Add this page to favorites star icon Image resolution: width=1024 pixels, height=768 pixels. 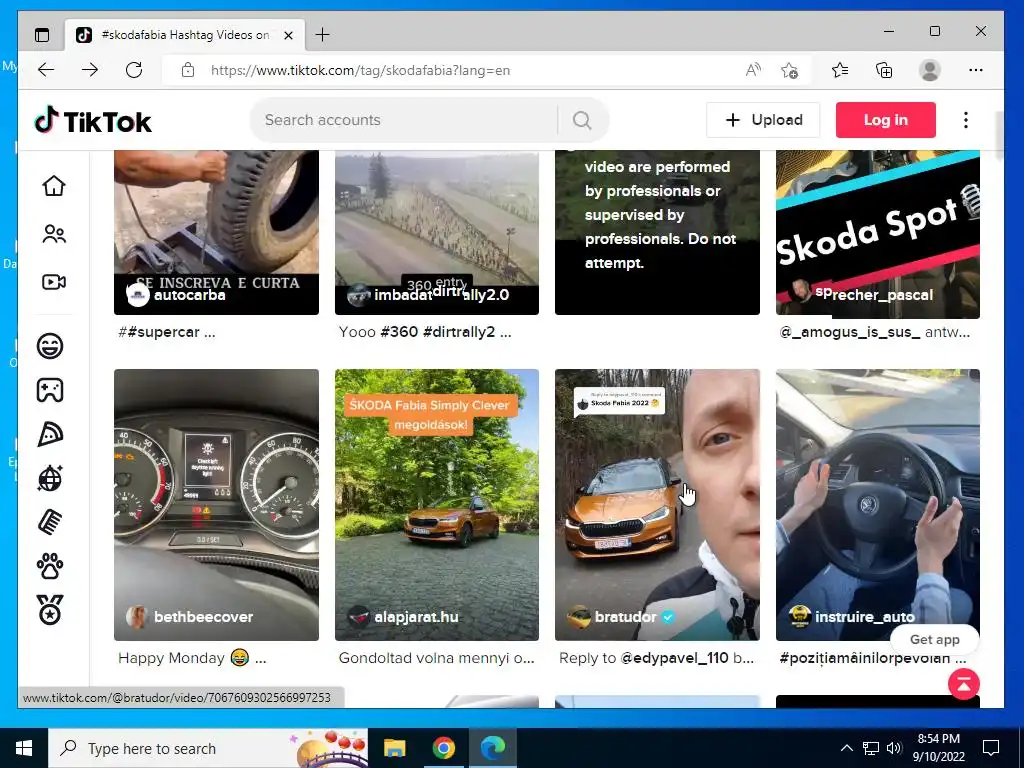click(x=790, y=70)
